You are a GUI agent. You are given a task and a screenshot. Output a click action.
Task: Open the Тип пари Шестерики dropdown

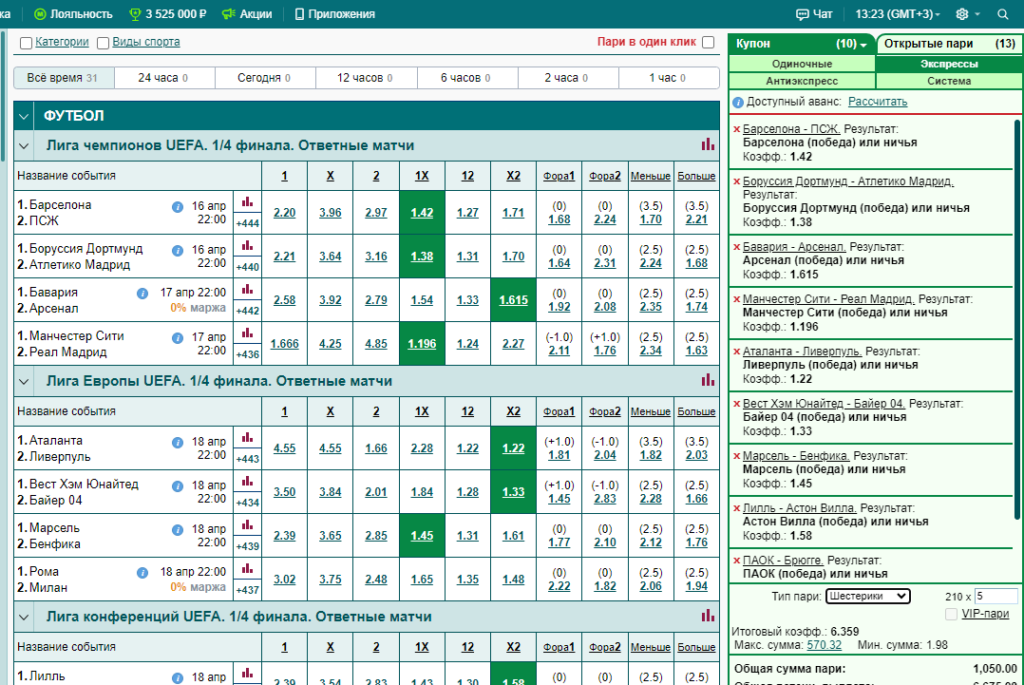(x=867, y=596)
